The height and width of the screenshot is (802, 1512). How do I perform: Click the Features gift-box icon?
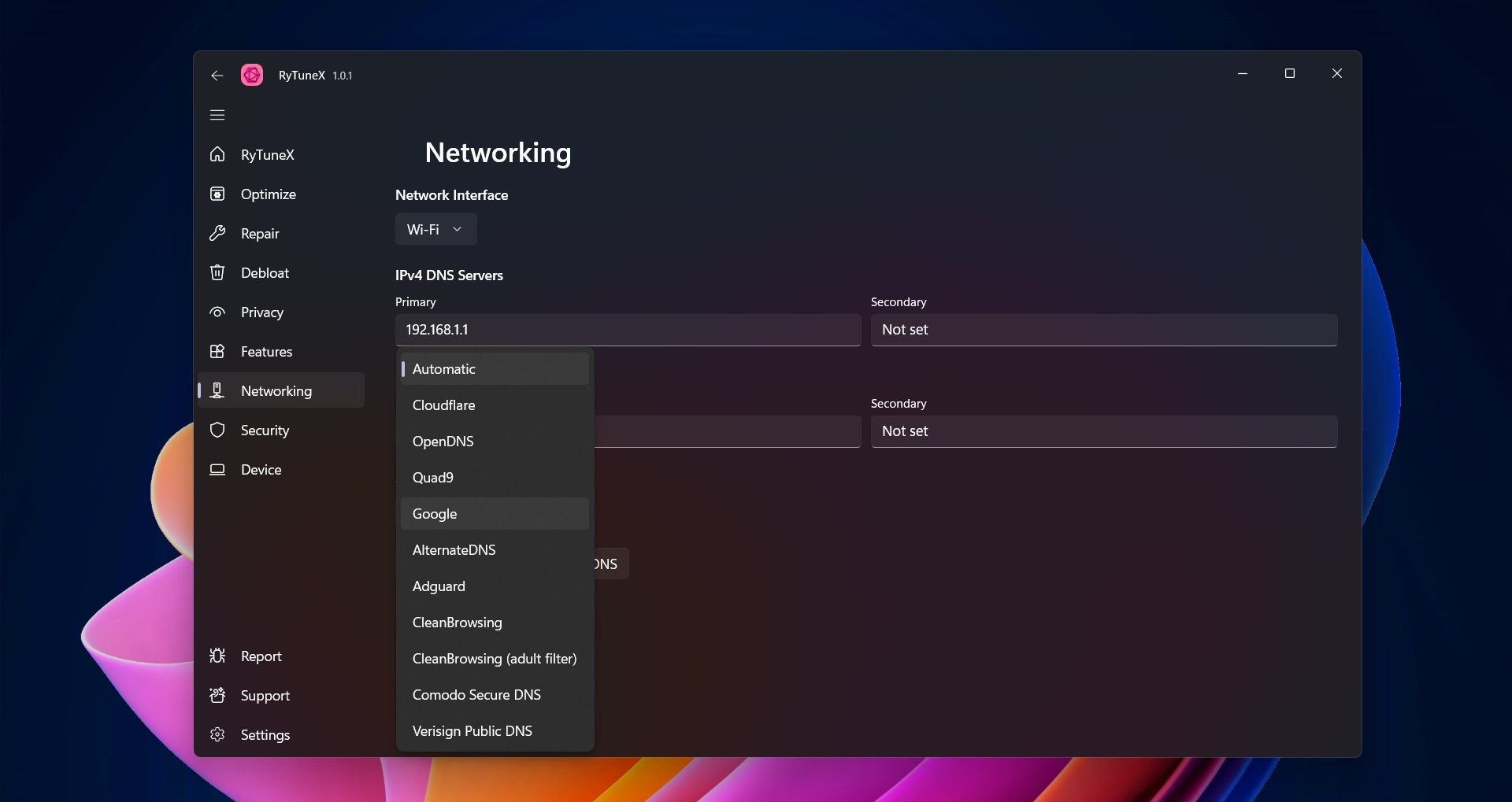pos(217,351)
